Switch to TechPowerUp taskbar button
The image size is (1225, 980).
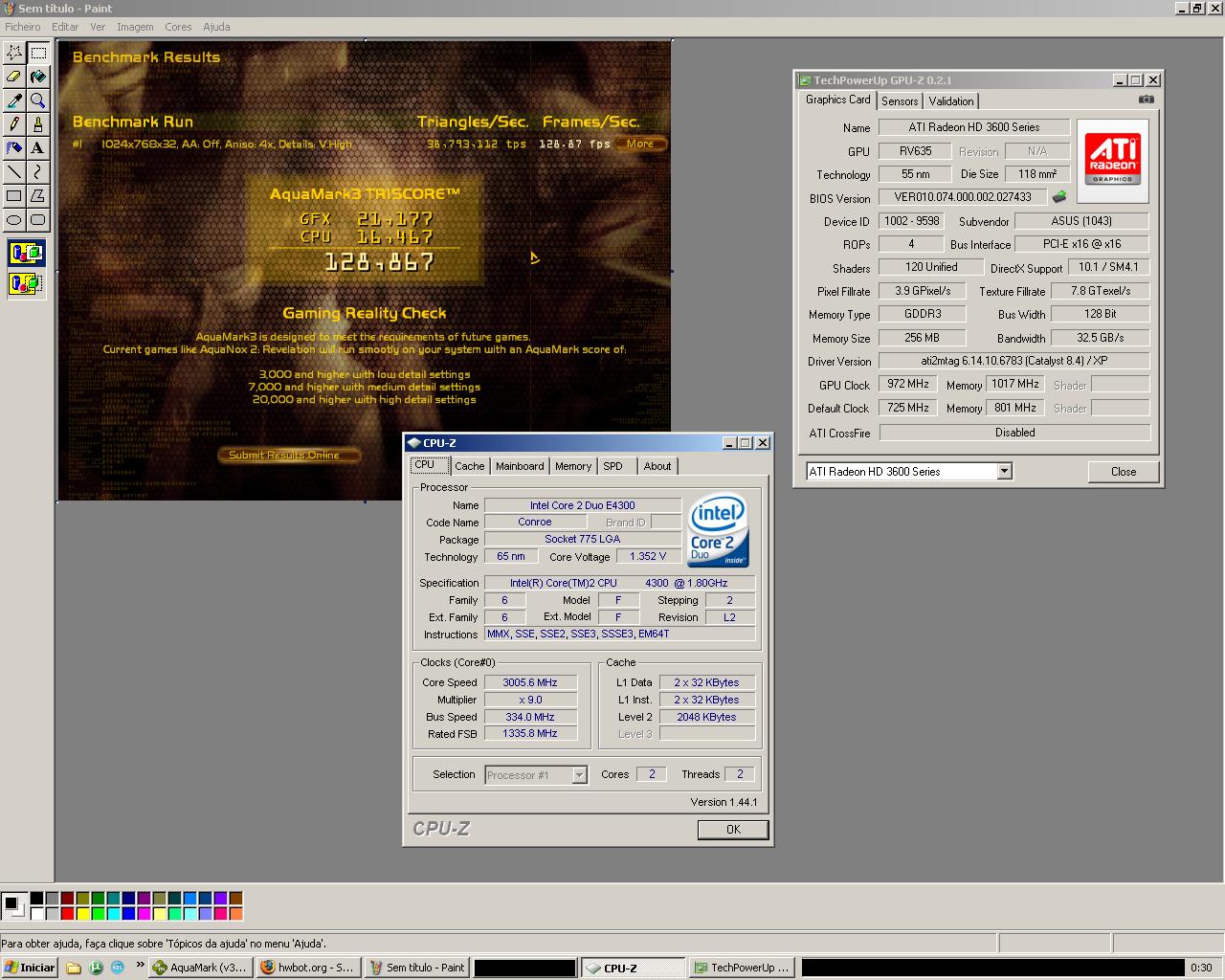[741, 968]
